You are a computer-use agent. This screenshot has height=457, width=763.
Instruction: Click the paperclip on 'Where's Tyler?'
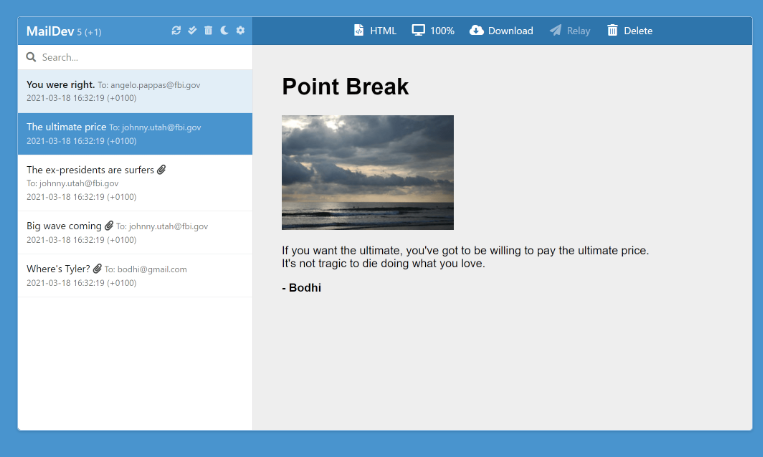[x=97, y=269]
